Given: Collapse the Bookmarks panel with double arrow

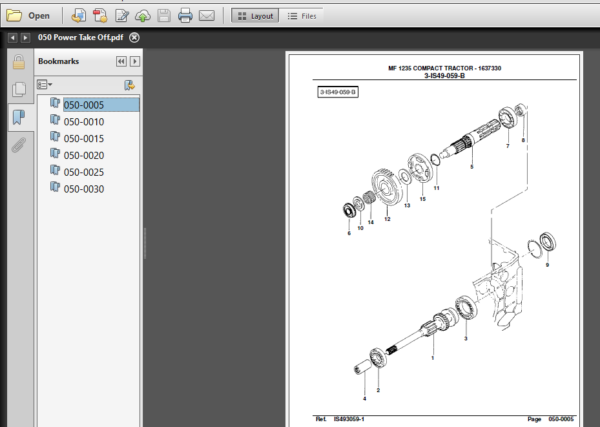Looking at the screenshot, I should (x=121, y=62).
